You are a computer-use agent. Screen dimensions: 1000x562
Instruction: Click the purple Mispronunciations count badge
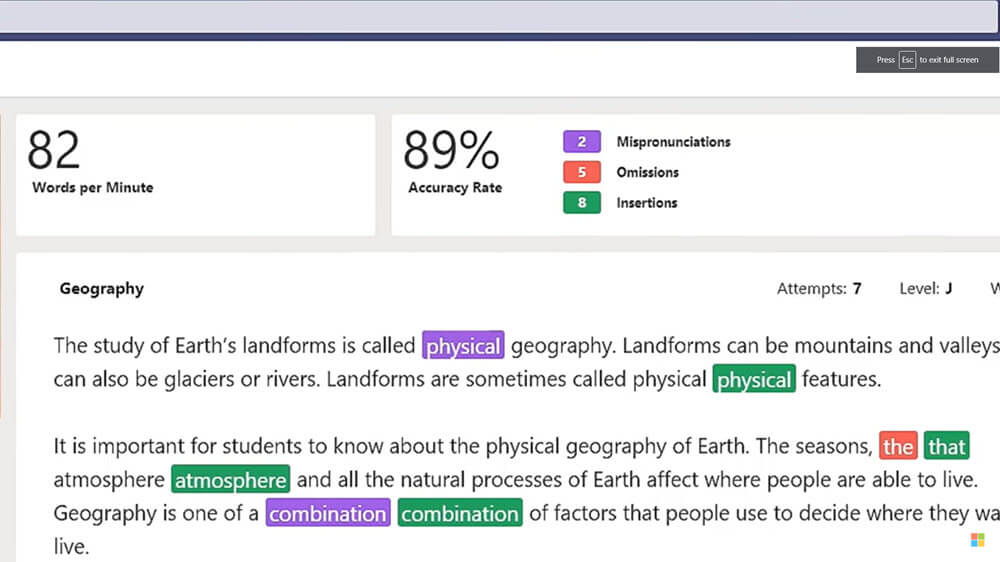pos(582,142)
